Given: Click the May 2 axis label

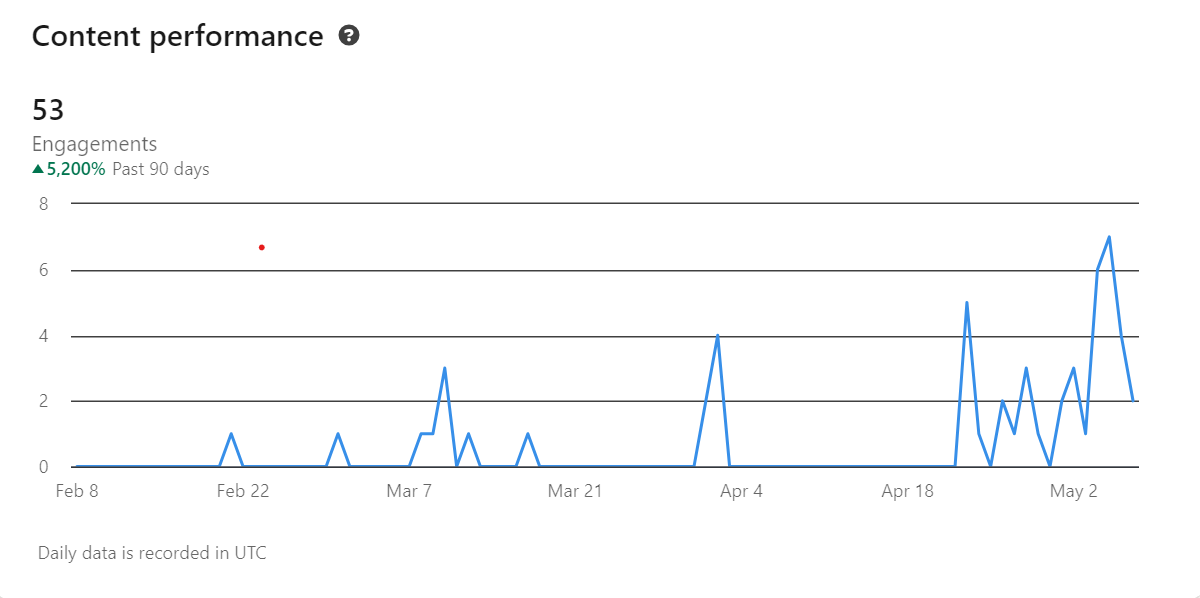Looking at the screenshot, I should coord(1073,491).
